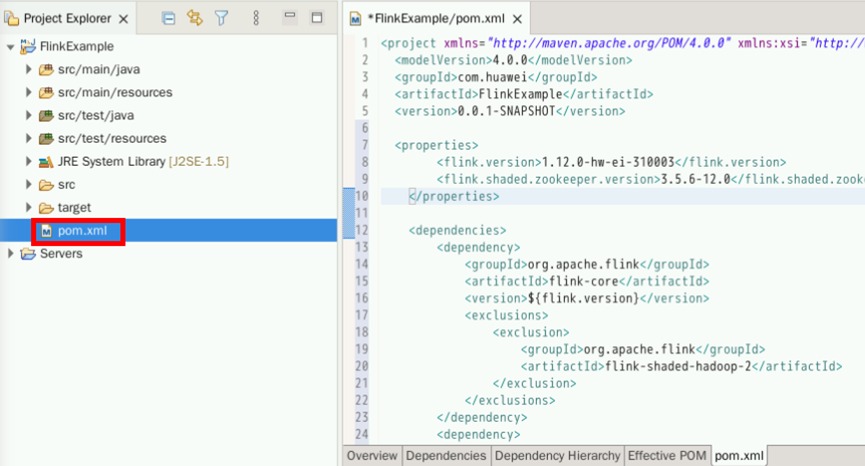This screenshot has width=865, height=466.
Task: Switch to the Dependencies tab
Action: pyautogui.click(x=445, y=456)
